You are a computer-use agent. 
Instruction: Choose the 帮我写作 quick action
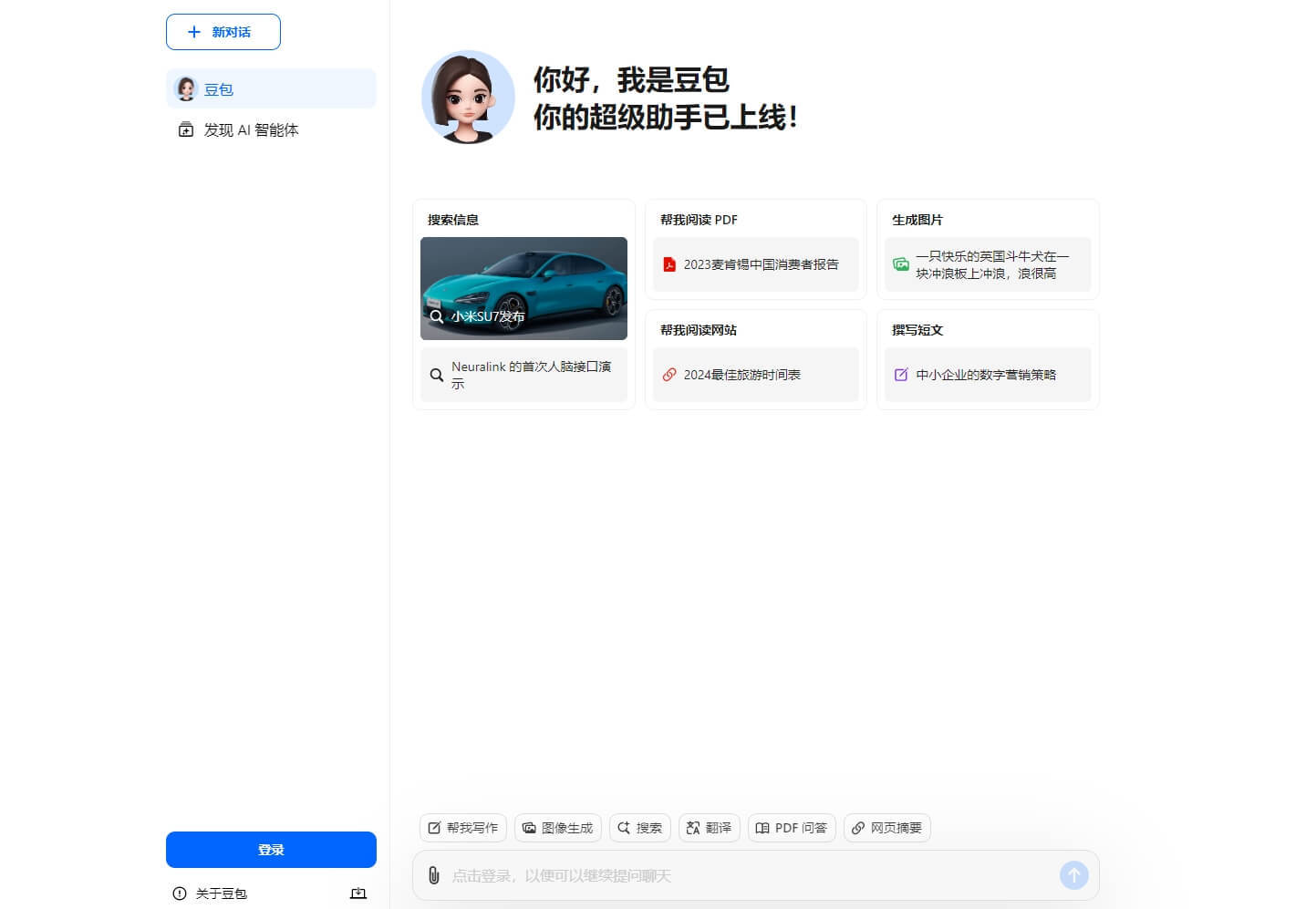pos(462,828)
